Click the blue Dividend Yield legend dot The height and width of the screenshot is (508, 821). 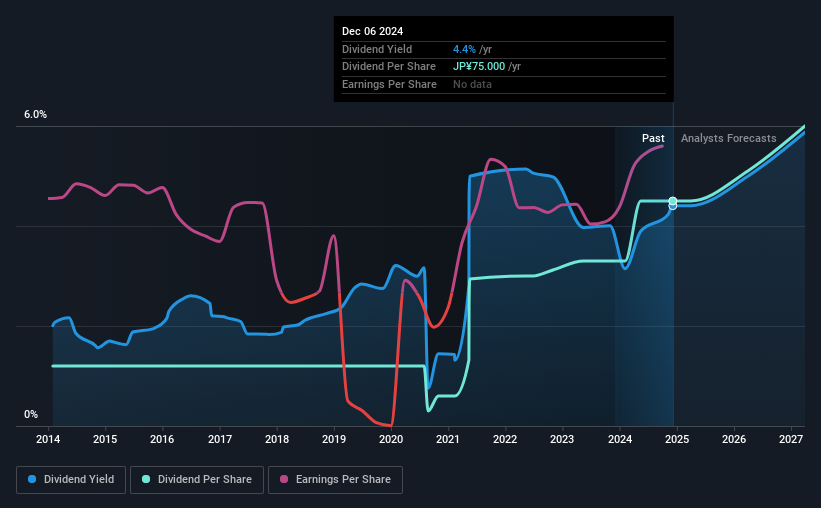32,479
